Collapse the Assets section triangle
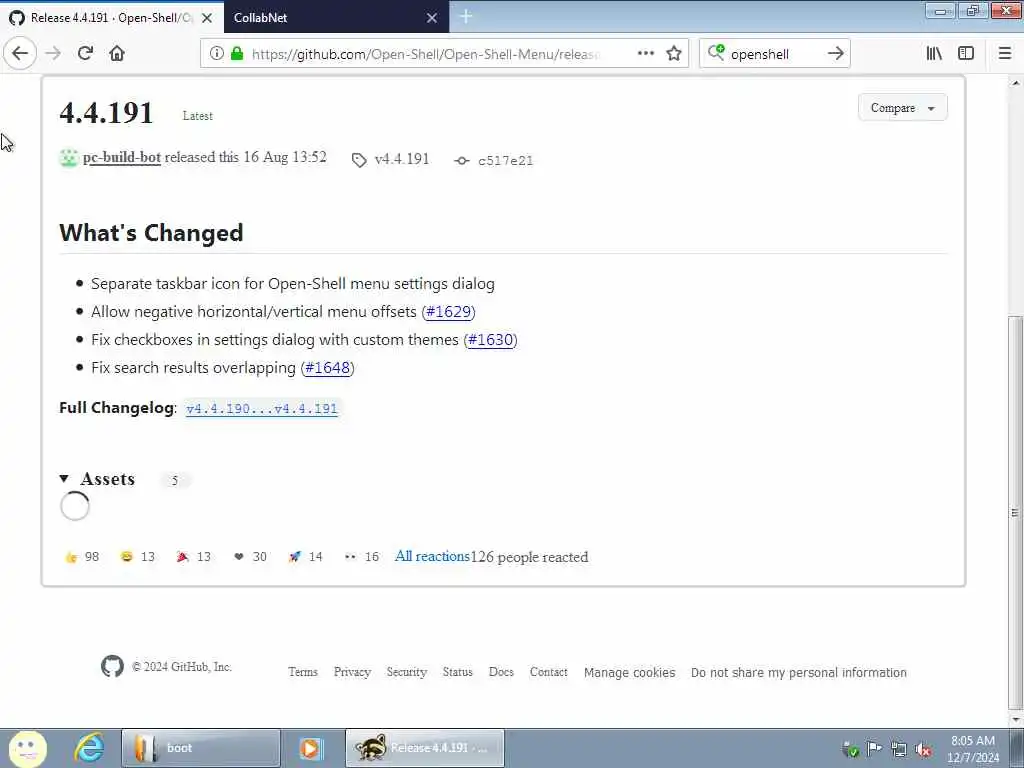The height and width of the screenshot is (768, 1024). (x=64, y=479)
